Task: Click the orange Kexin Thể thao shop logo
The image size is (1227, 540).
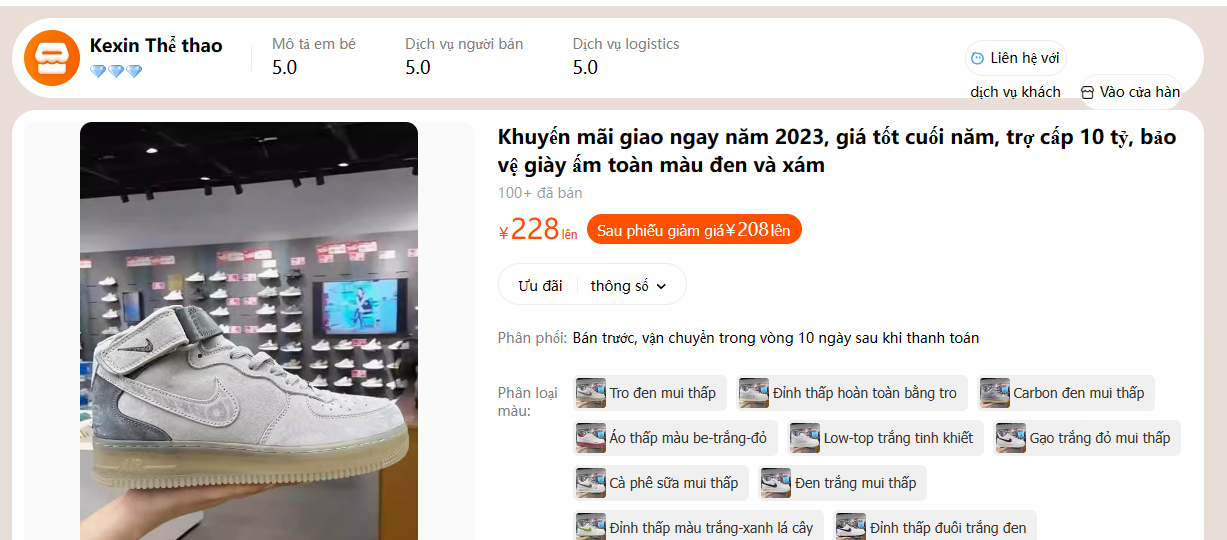Action: pos(52,58)
